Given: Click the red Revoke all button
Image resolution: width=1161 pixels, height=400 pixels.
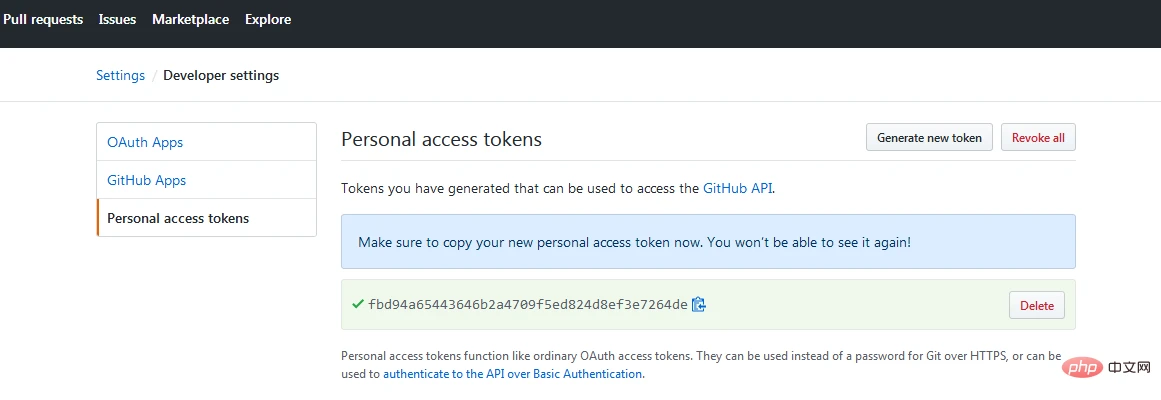Looking at the screenshot, I should click(1038, 138).
